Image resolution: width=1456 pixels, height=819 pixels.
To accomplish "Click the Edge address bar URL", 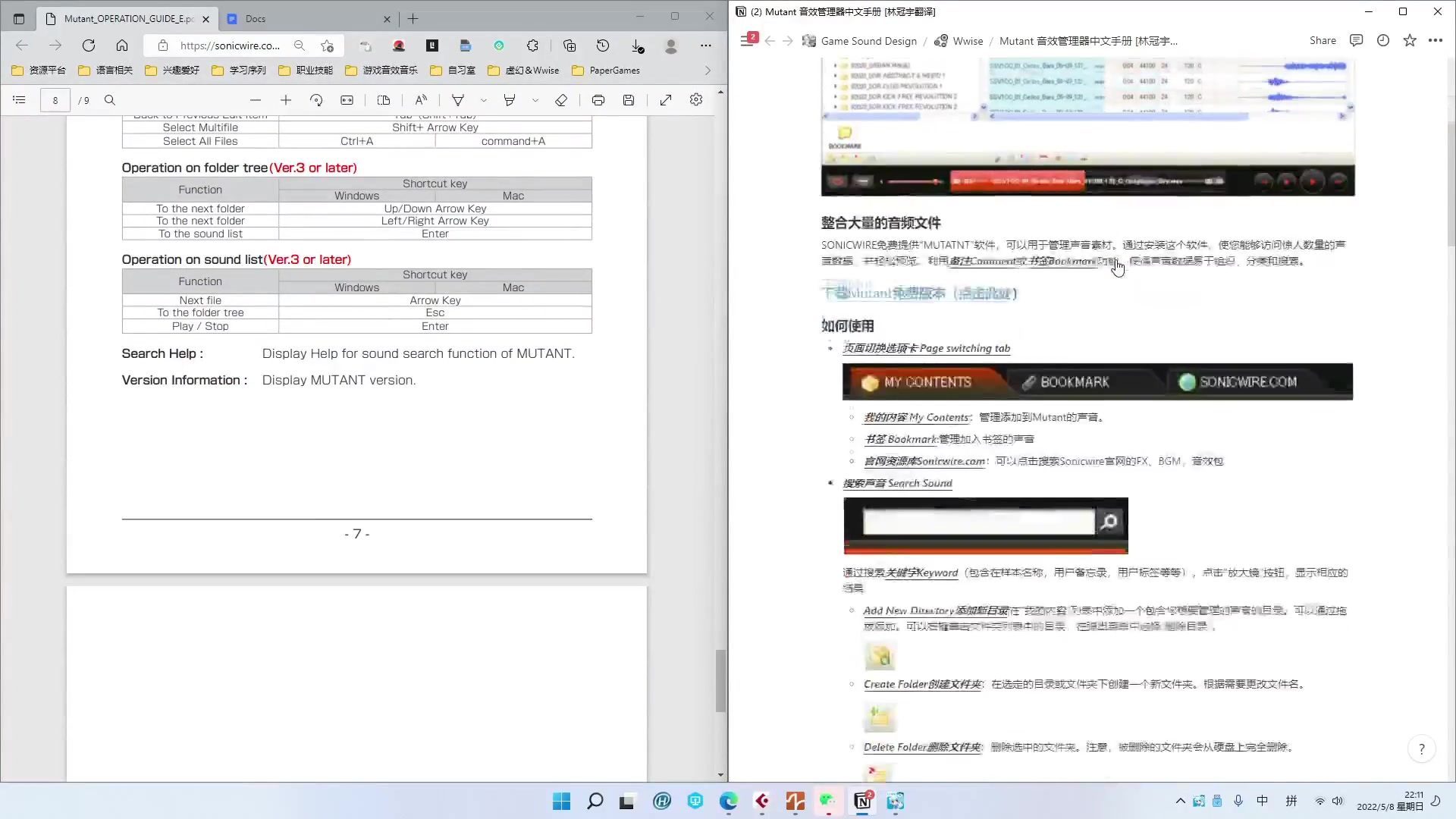I will click(230, 45).
